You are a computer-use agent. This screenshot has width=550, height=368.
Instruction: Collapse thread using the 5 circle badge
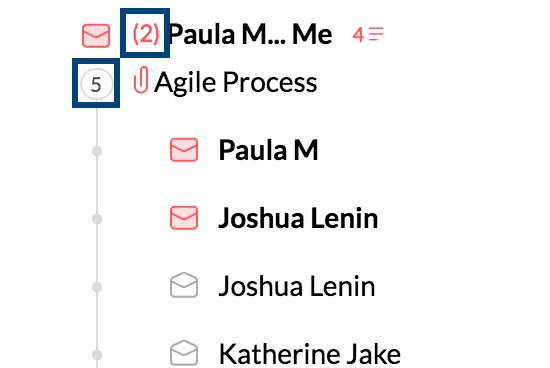pyautogui.click(x=96, y=84)
